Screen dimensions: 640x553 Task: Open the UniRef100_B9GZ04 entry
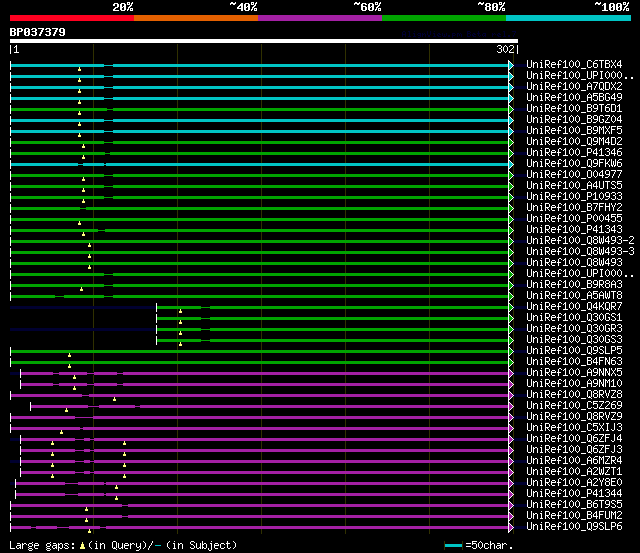coord(574,120)
